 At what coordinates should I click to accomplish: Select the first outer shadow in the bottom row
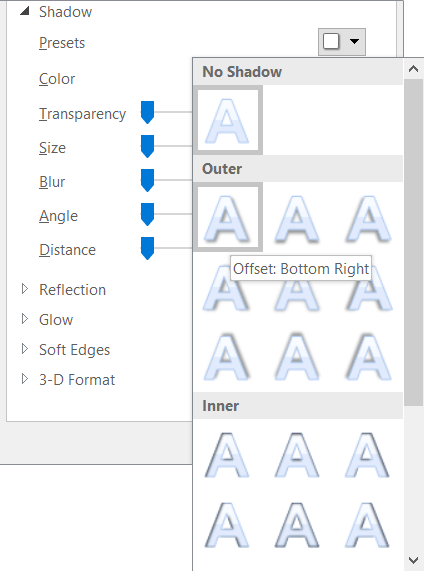coord(228,357)
